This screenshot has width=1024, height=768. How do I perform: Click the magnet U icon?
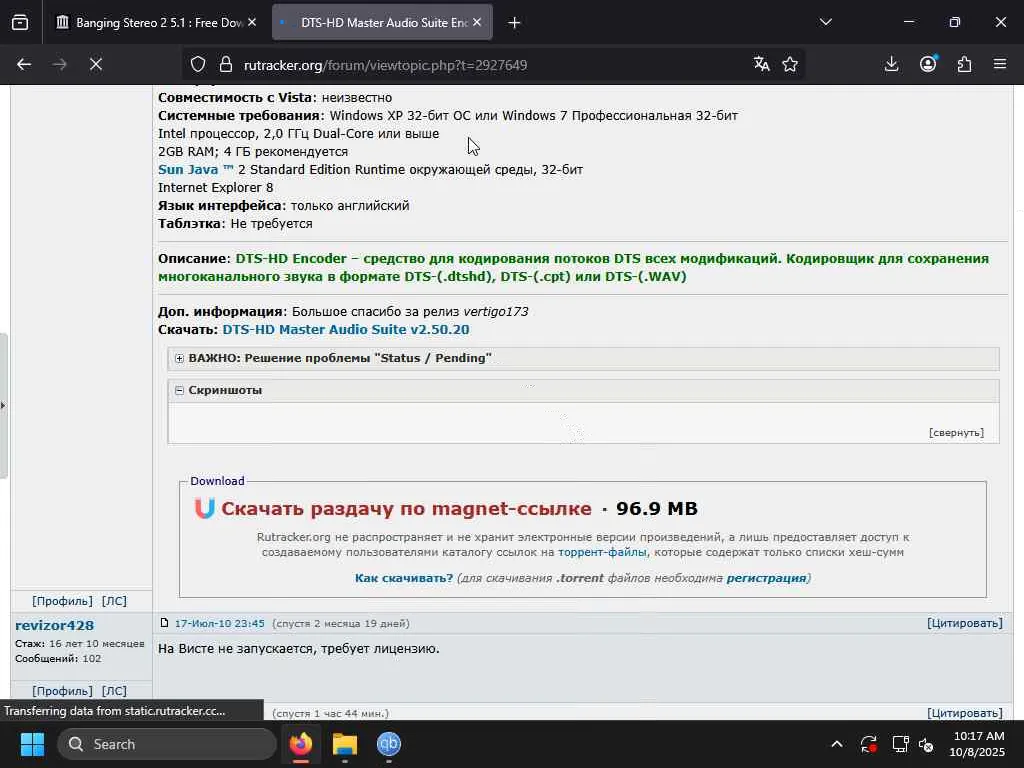click(204, 509)
